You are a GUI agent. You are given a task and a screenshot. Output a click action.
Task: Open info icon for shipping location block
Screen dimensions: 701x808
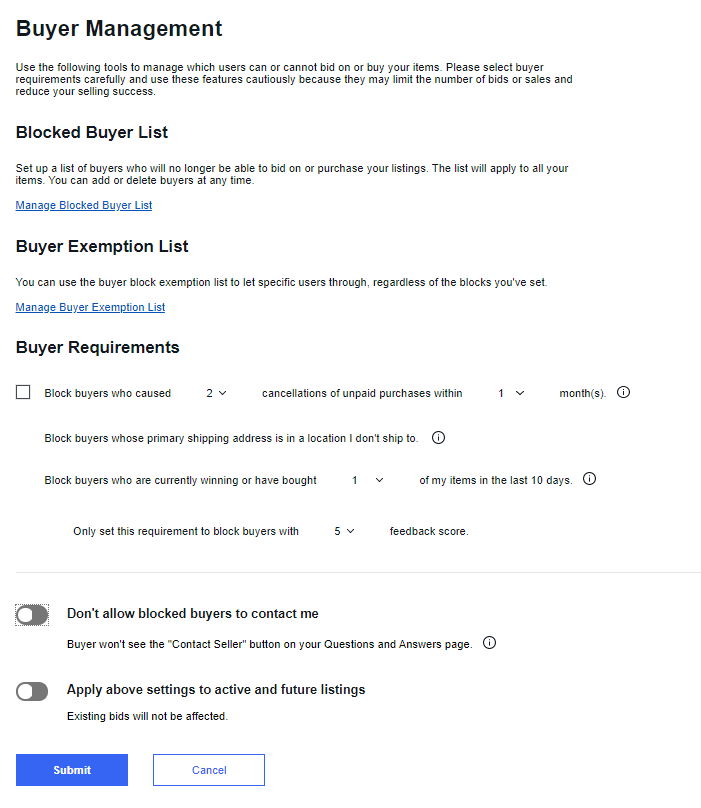tap(438, 437)
